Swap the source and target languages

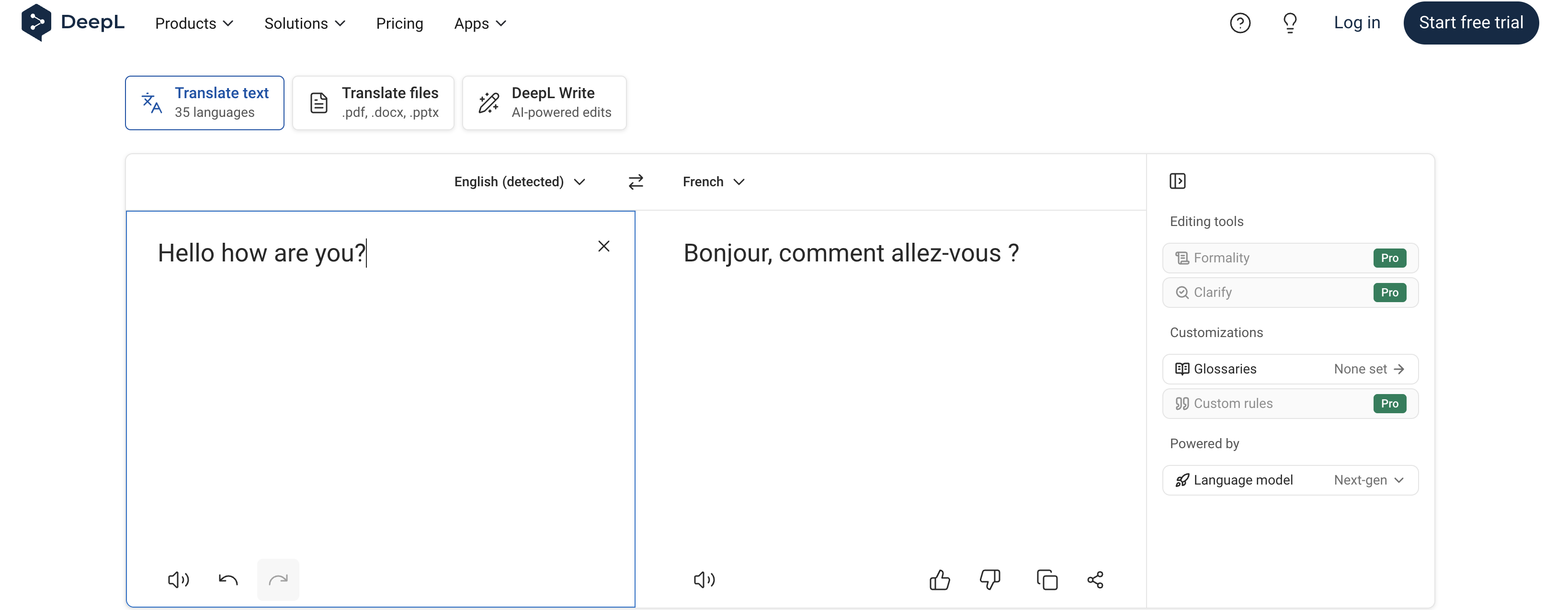(x=636, y=181)
